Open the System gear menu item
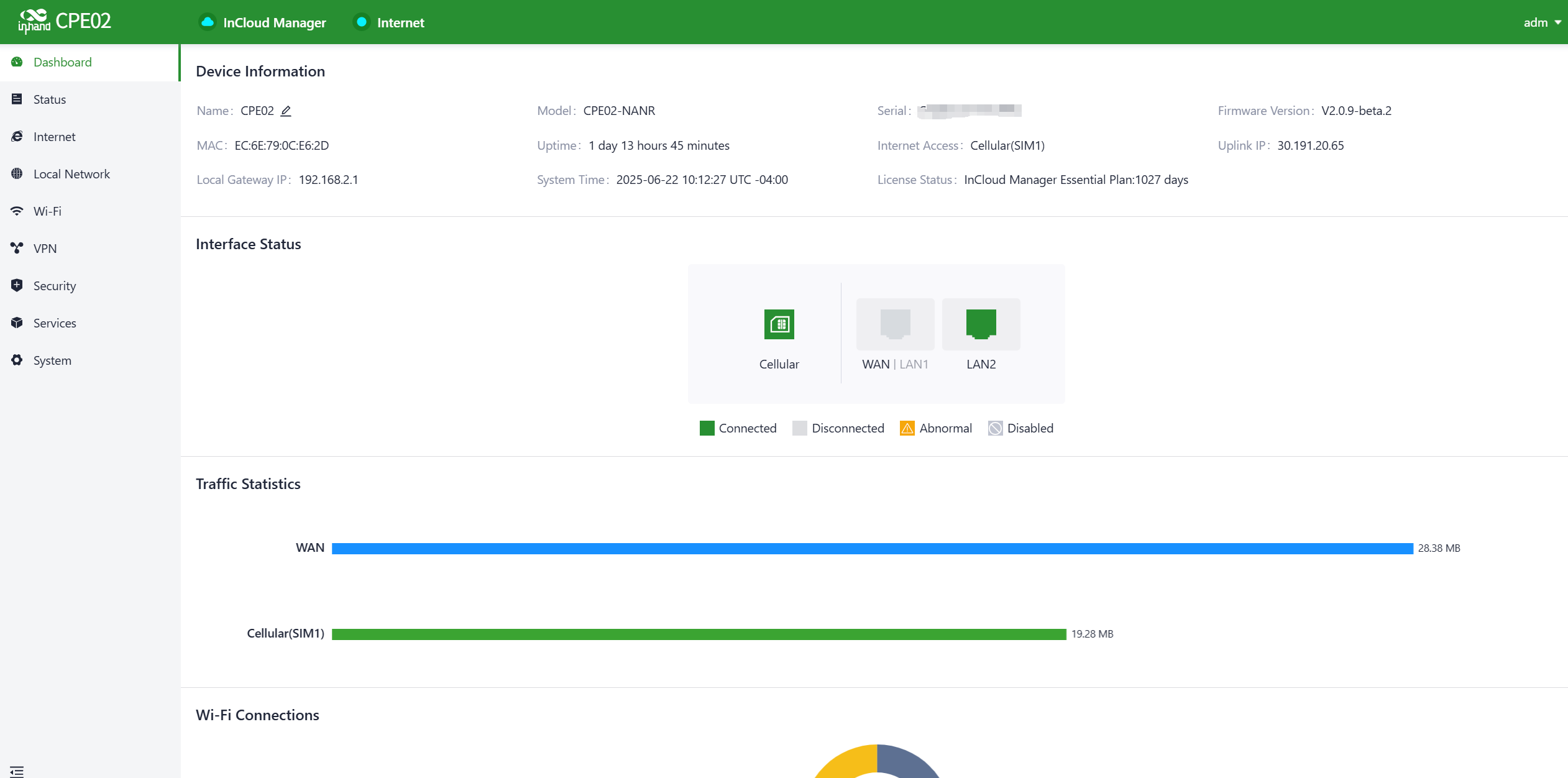This screenshot has width=1568, height=778. 52,360
